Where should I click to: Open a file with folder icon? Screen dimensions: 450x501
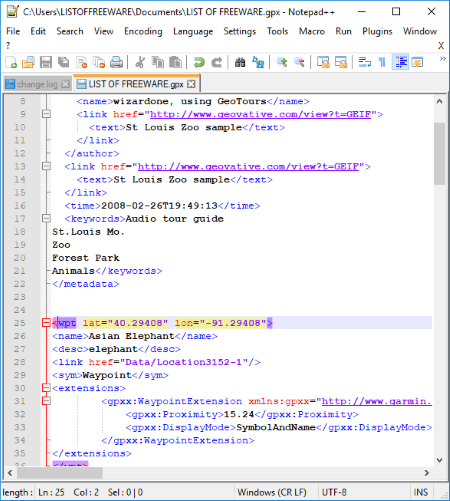pos(28,62)
